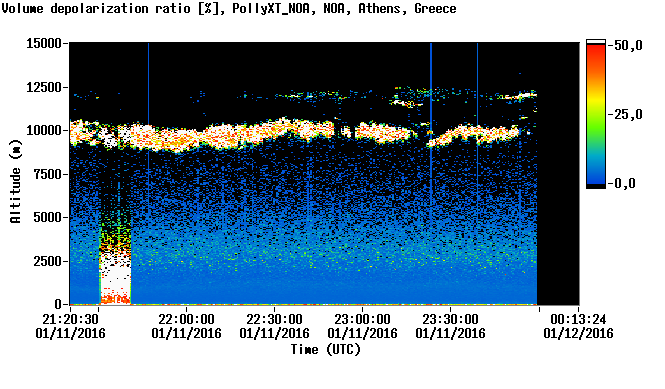
Task: Click the 25,0 colorbar label
Action: (625, 115)
